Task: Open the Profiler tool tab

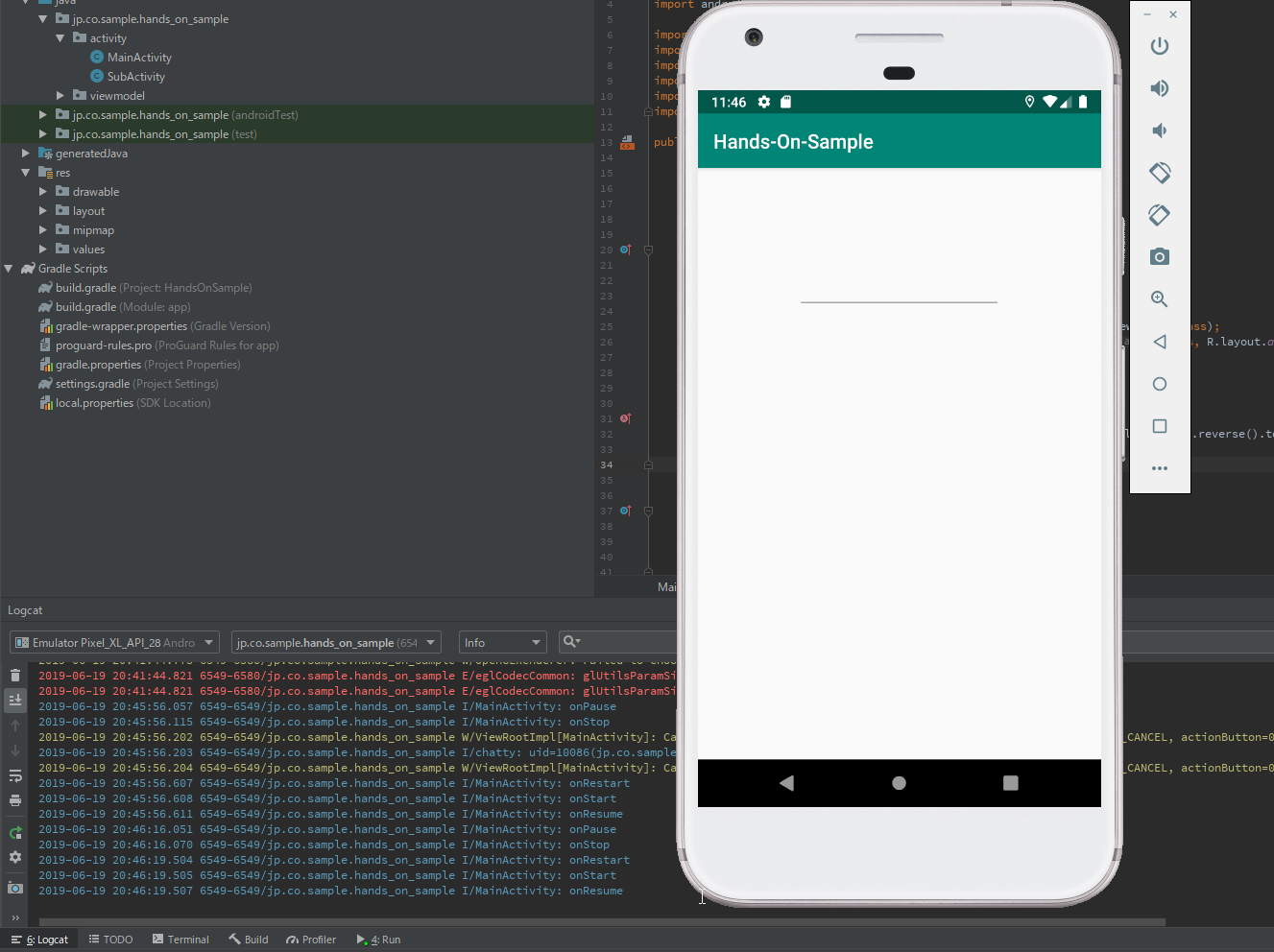Action: click(311, 940)
